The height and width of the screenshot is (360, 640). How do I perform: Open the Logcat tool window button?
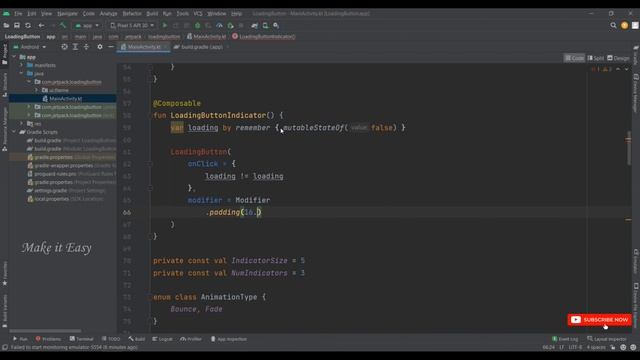tap(162, 339)
